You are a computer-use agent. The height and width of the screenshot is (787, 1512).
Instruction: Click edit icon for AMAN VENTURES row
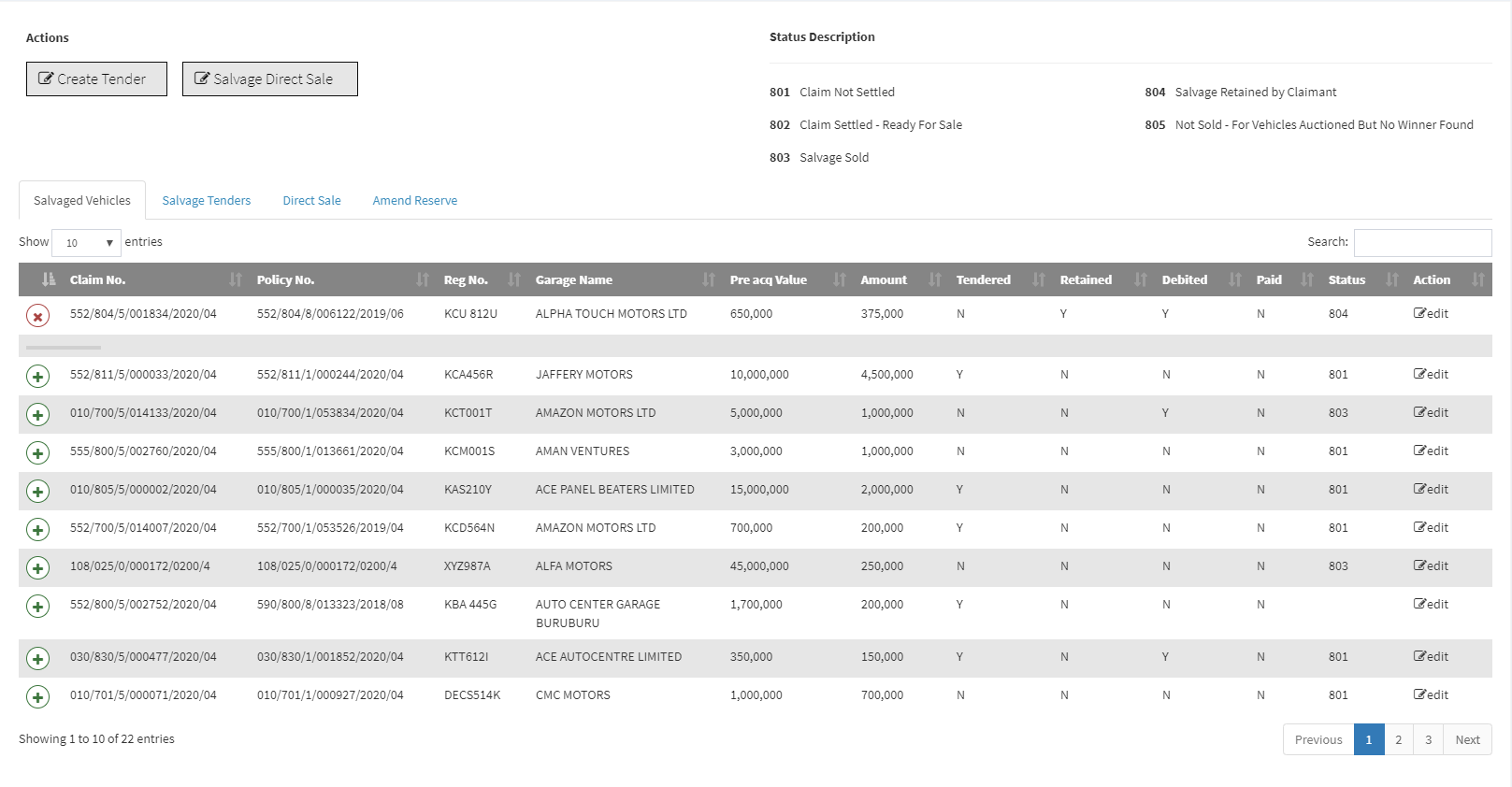(x=1431, y=451)
